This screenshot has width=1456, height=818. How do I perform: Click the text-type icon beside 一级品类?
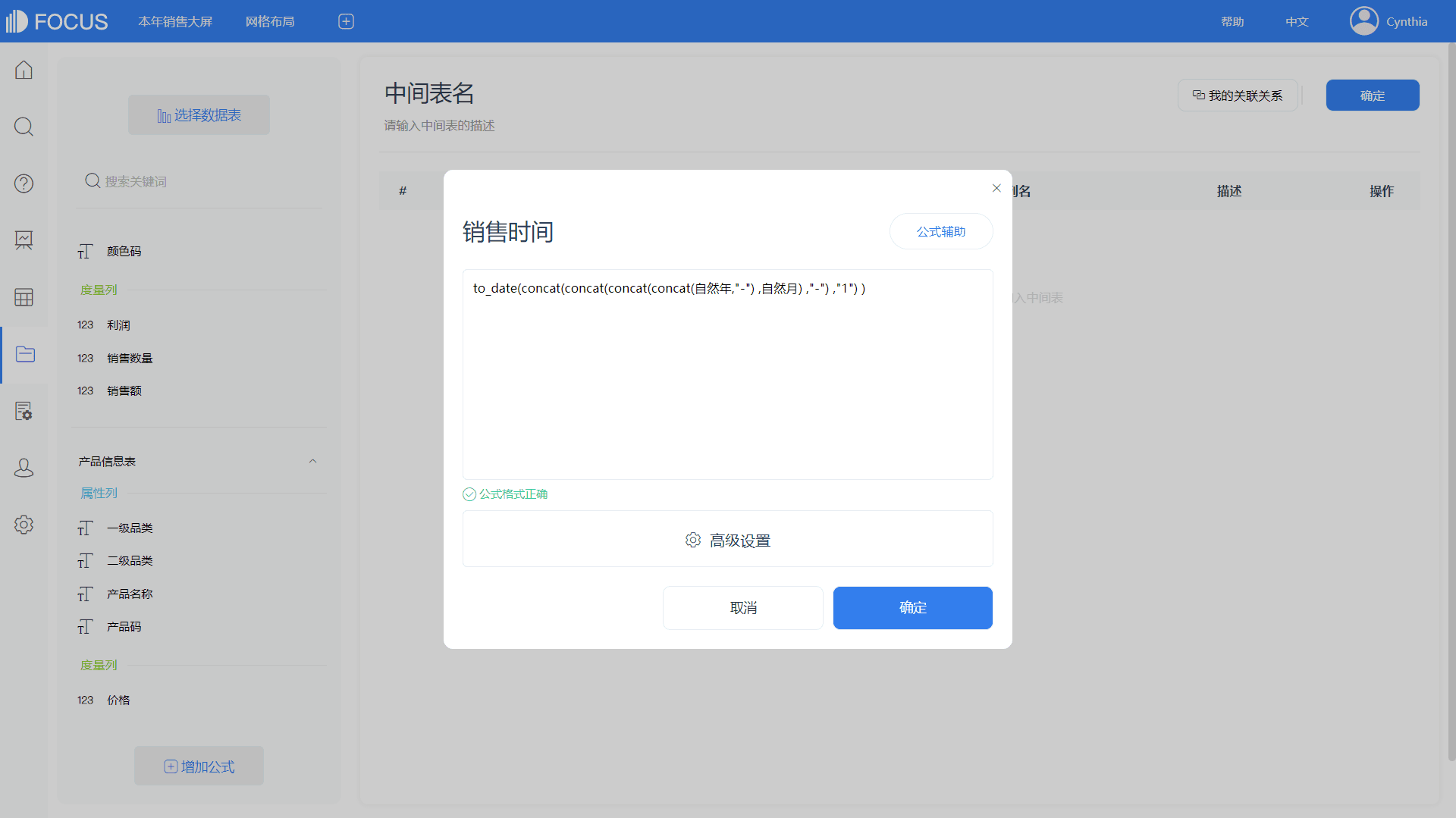[x=85, y=528]
